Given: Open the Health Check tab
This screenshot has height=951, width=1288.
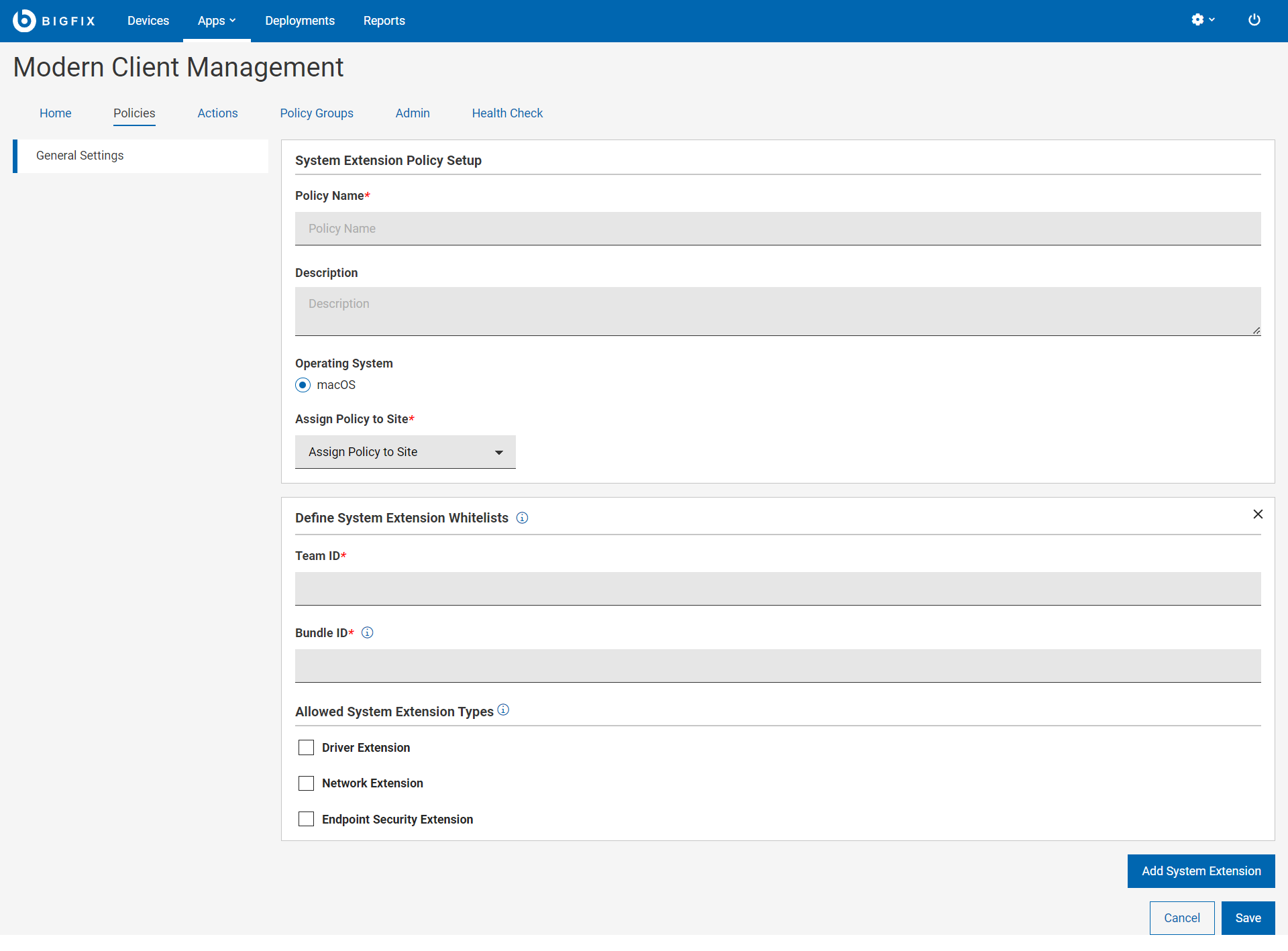Looking at the screenshot, I should pyautogui.click(x=507, y=113).
